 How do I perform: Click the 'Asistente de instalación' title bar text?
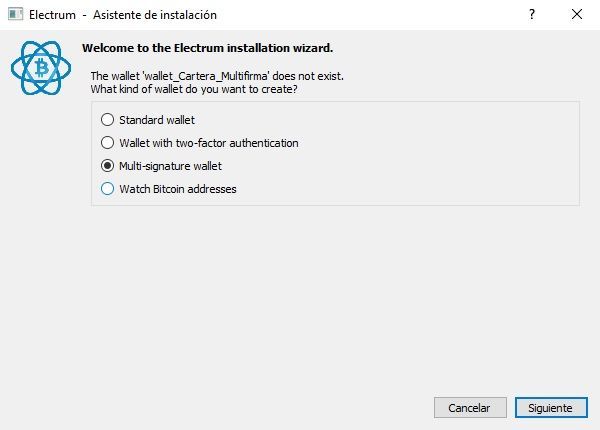pyautogui.click(x=155, y=15)
